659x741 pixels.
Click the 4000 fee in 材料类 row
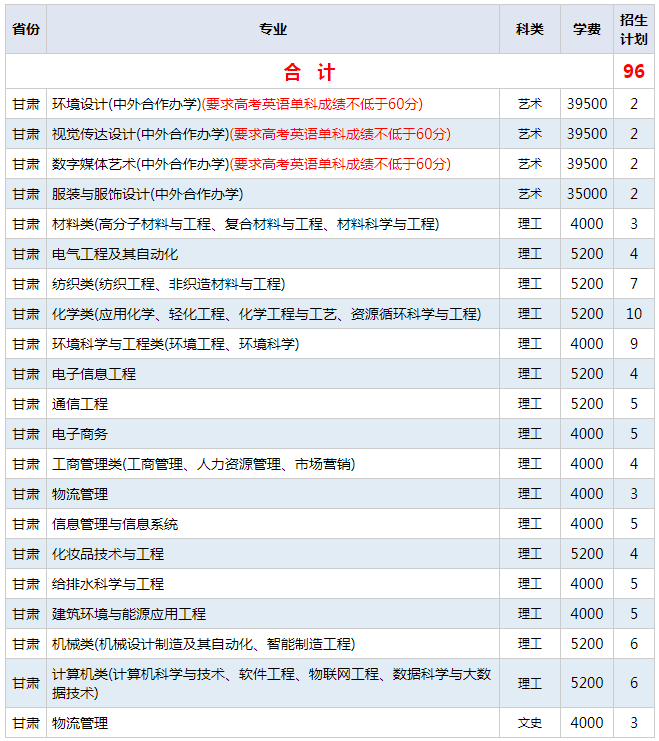(x=587, y=224)
